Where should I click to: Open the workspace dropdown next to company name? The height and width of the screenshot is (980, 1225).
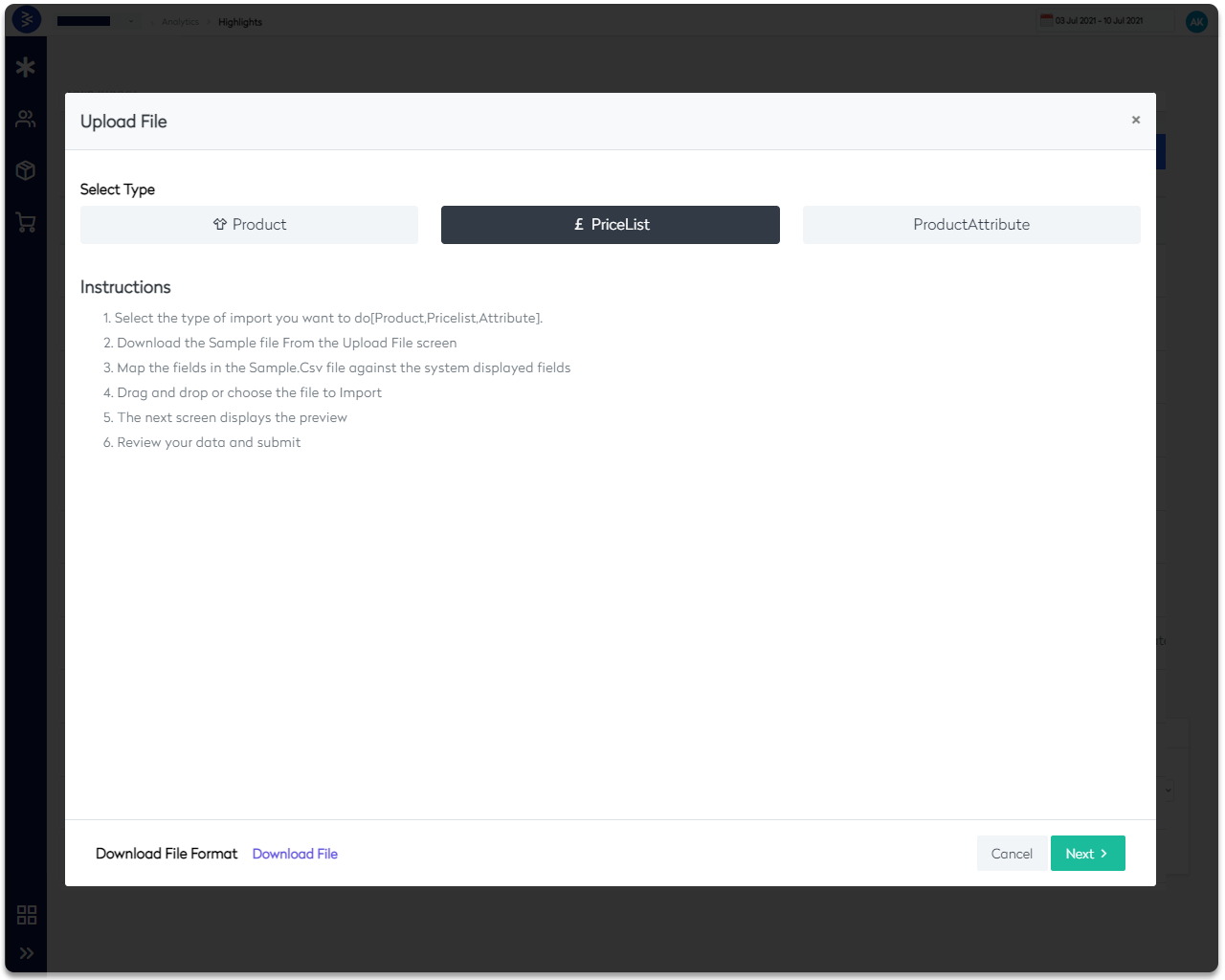point(131,21)
